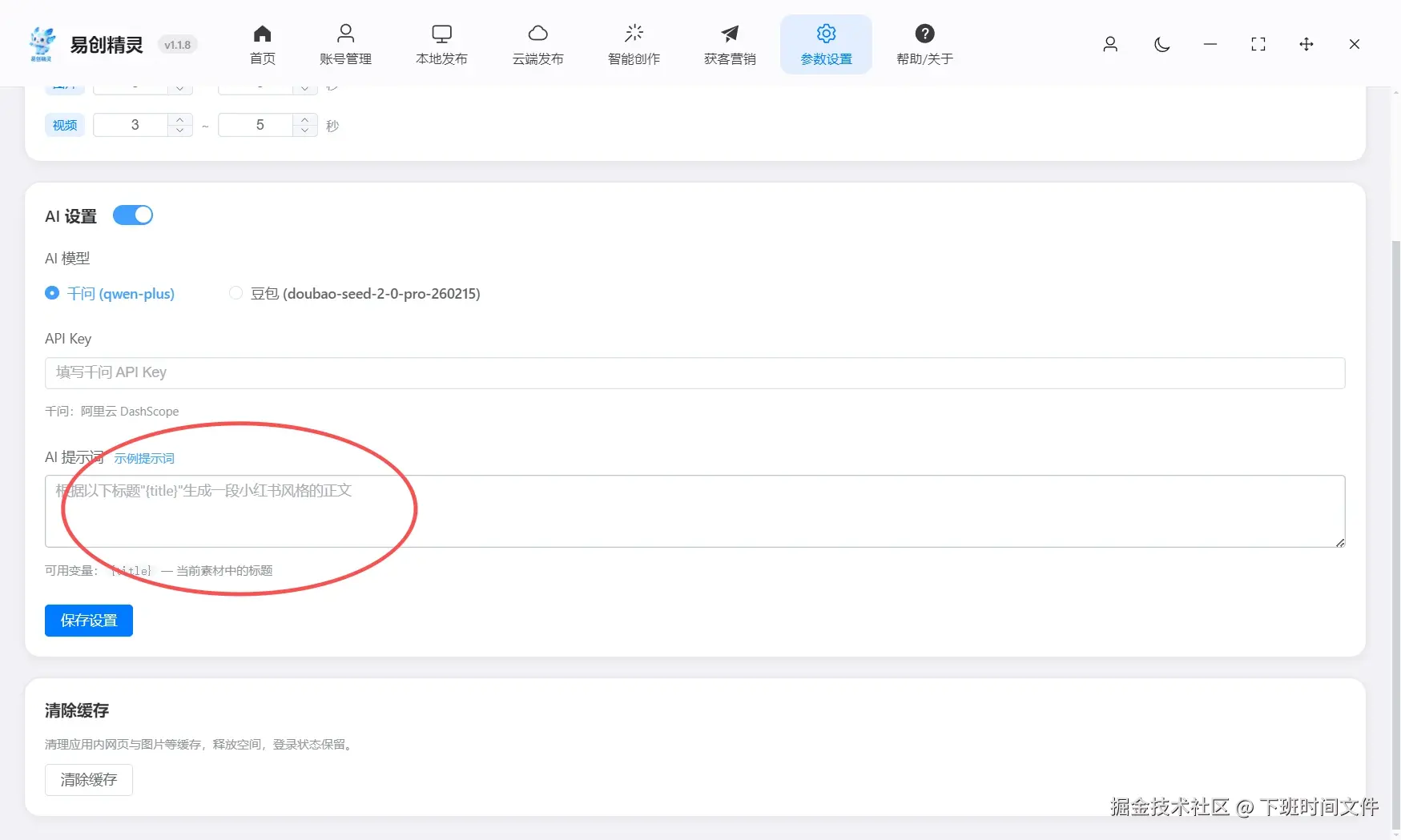The height and width of the screenshot is (840, 1401).
Task: Click the API Key label
Action: click(x=68, y=339)
